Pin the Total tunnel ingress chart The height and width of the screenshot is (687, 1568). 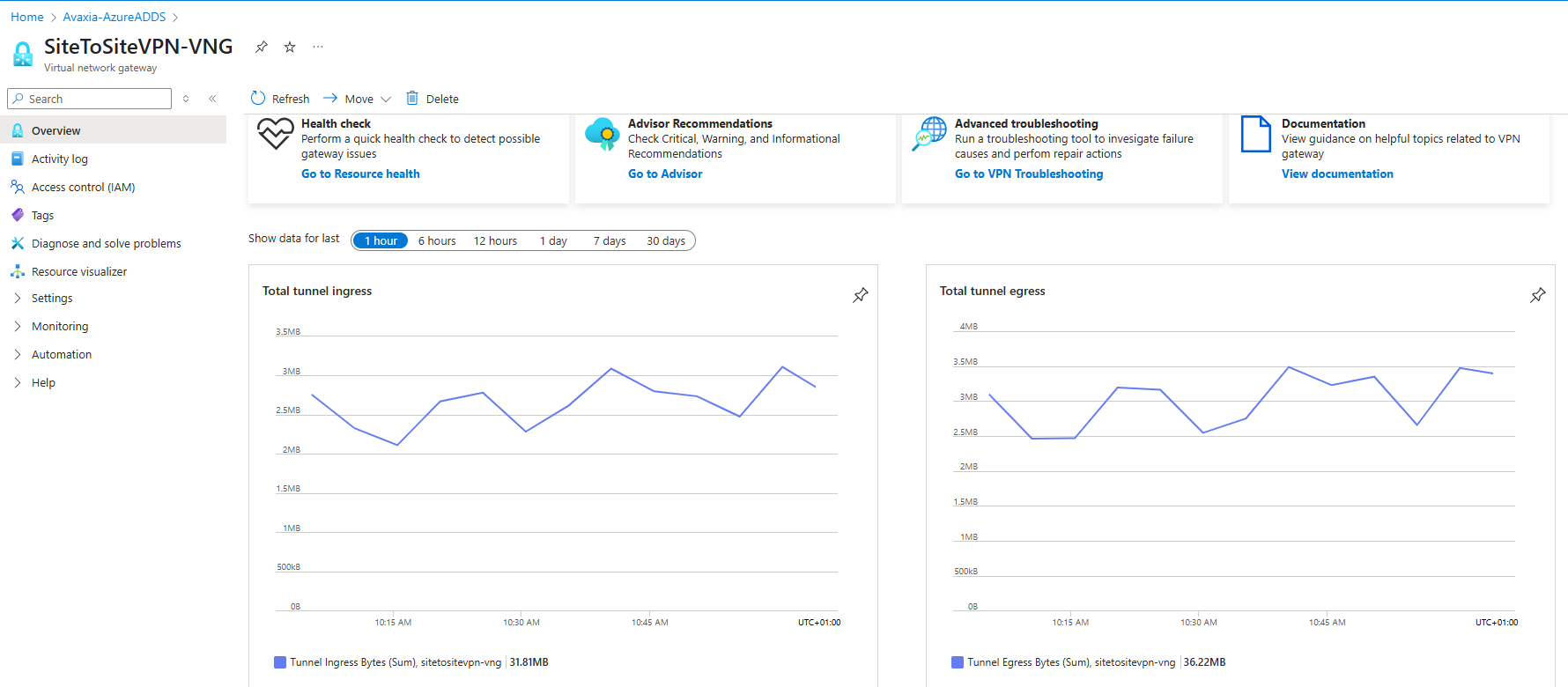click(x=861, y=295)
